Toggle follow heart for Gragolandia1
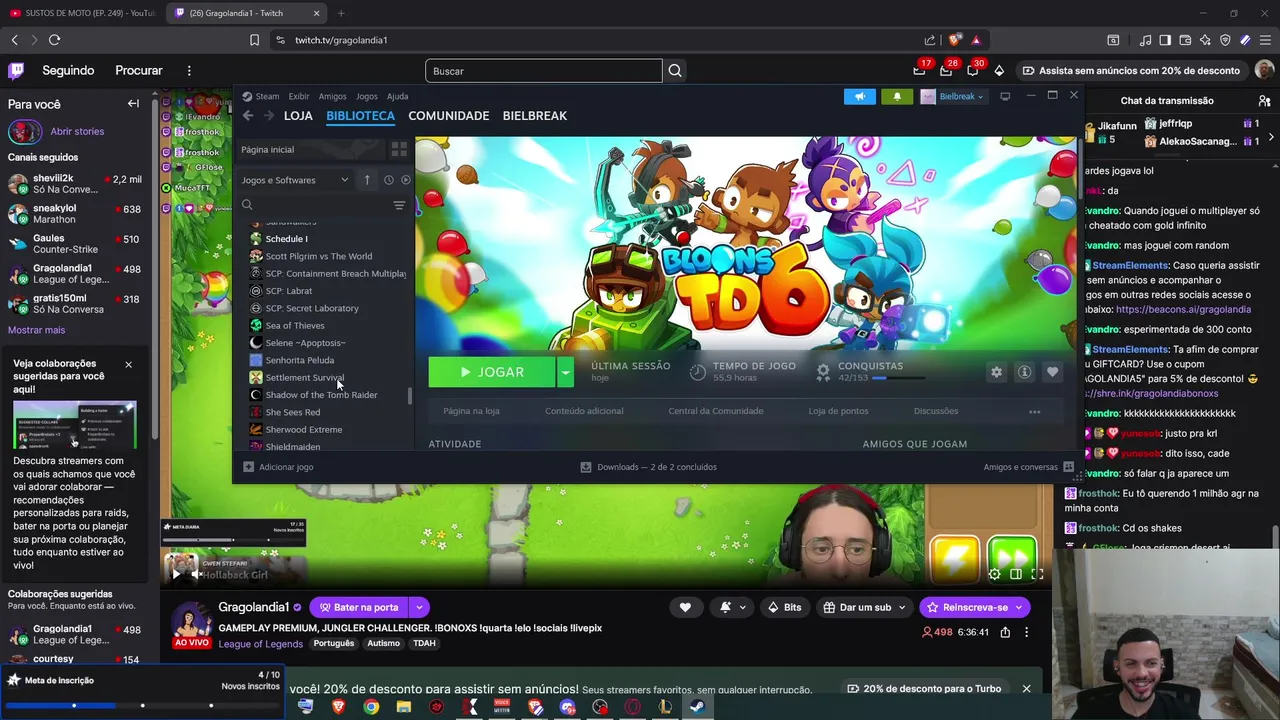 (685, 607)
